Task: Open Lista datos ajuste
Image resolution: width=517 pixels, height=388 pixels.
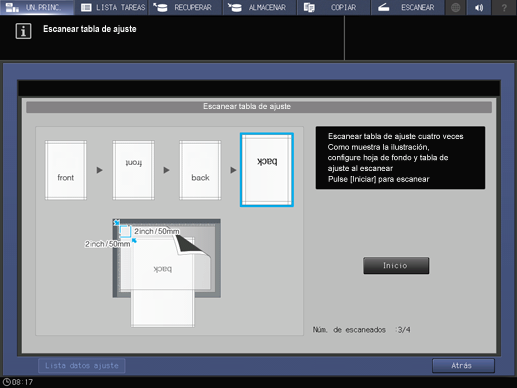Action: pos(82,366)
